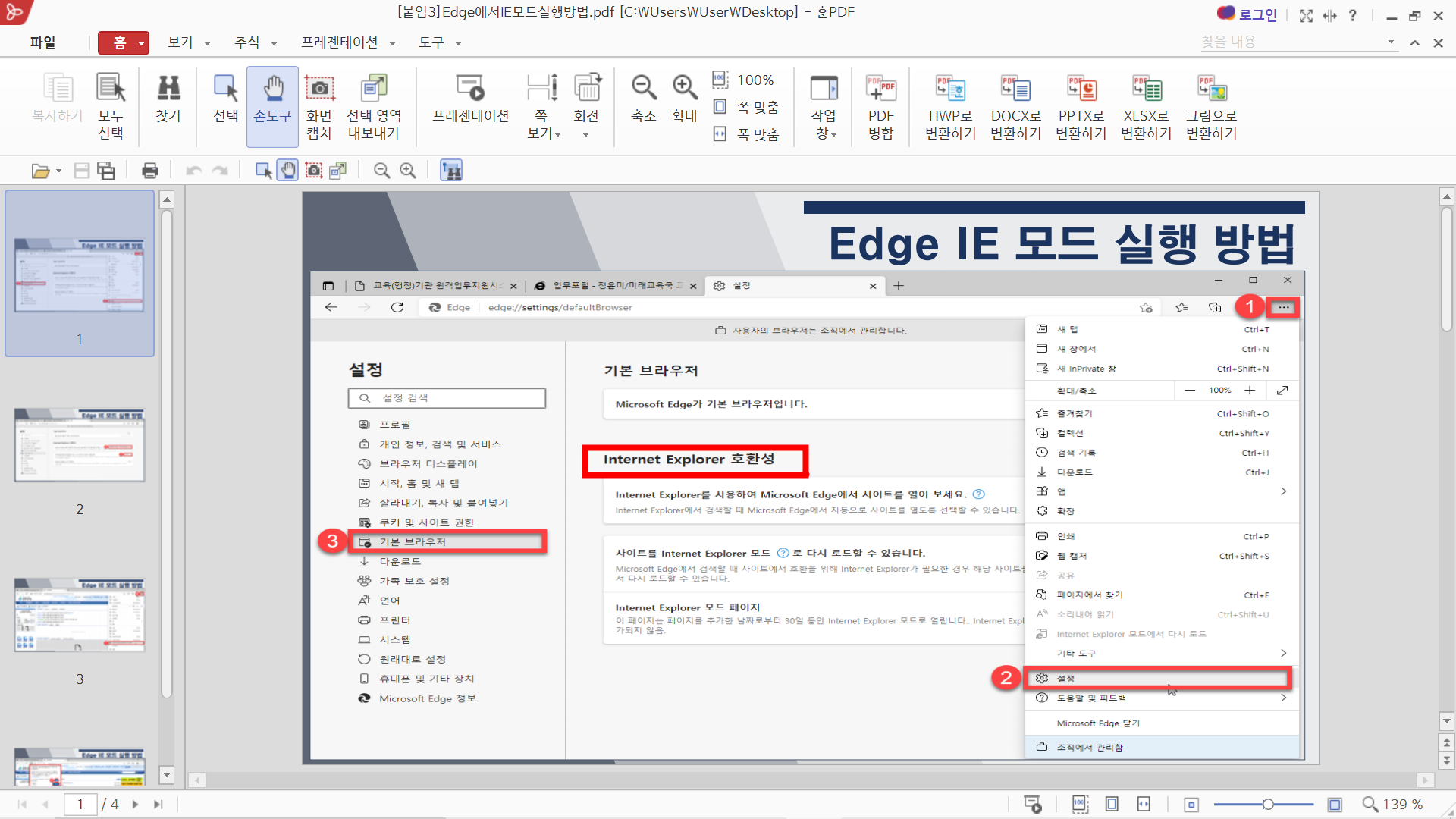
Task: Open dropdown arrow beside open folder icon
Action: (58, 171)
